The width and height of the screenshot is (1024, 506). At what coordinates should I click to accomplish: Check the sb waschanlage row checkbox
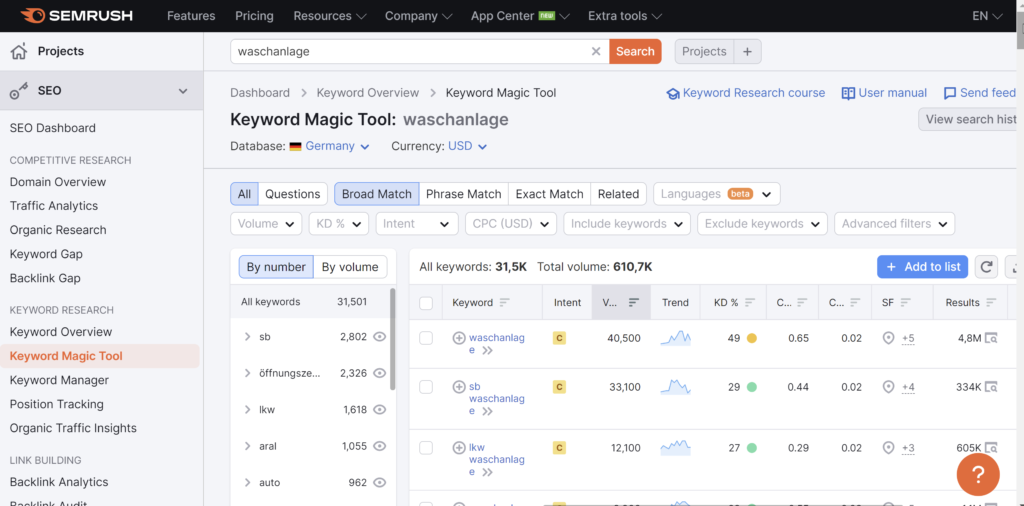426,387
